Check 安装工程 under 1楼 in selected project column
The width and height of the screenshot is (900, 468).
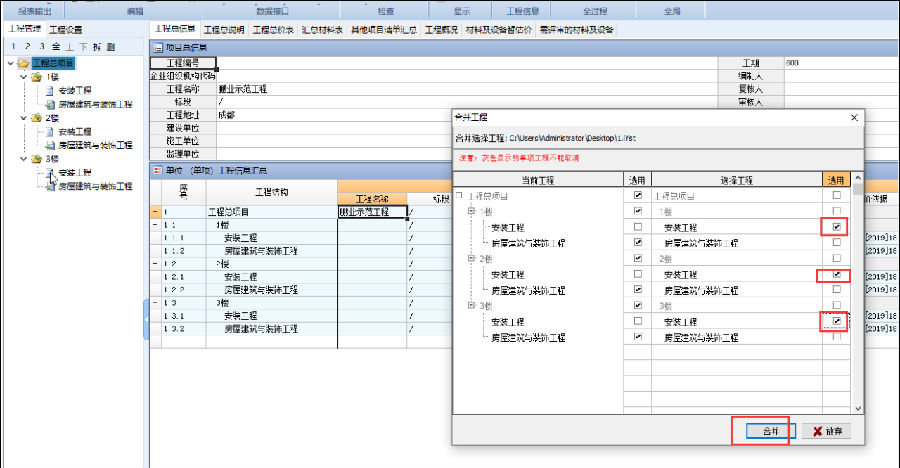tap(836, 228)
